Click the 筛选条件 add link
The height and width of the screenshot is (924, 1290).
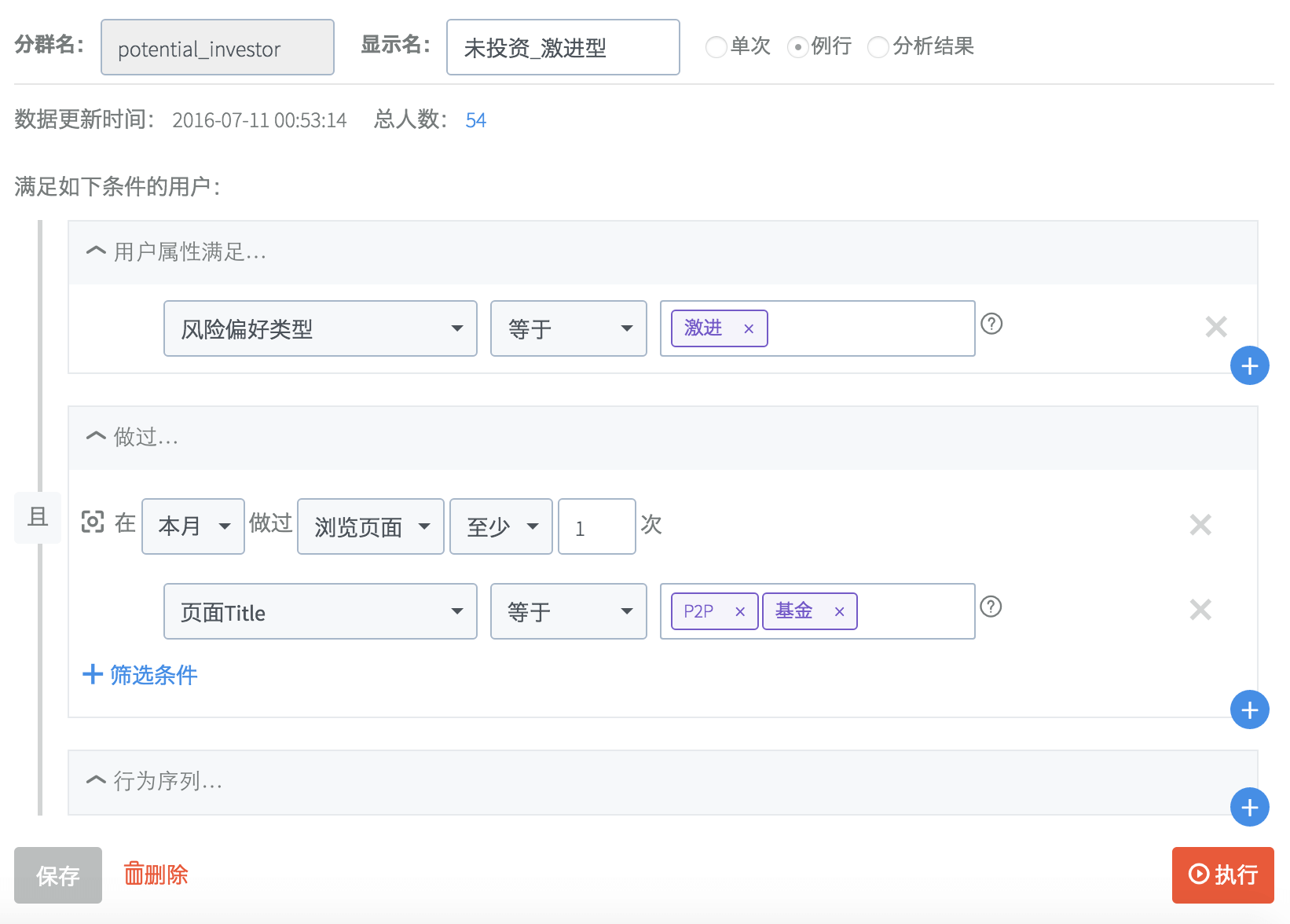(141, 675)
